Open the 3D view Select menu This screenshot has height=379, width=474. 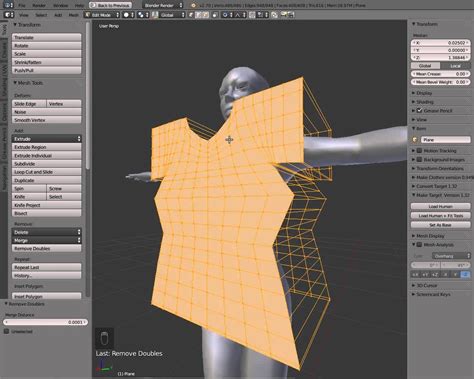click(x=41, y=15)
